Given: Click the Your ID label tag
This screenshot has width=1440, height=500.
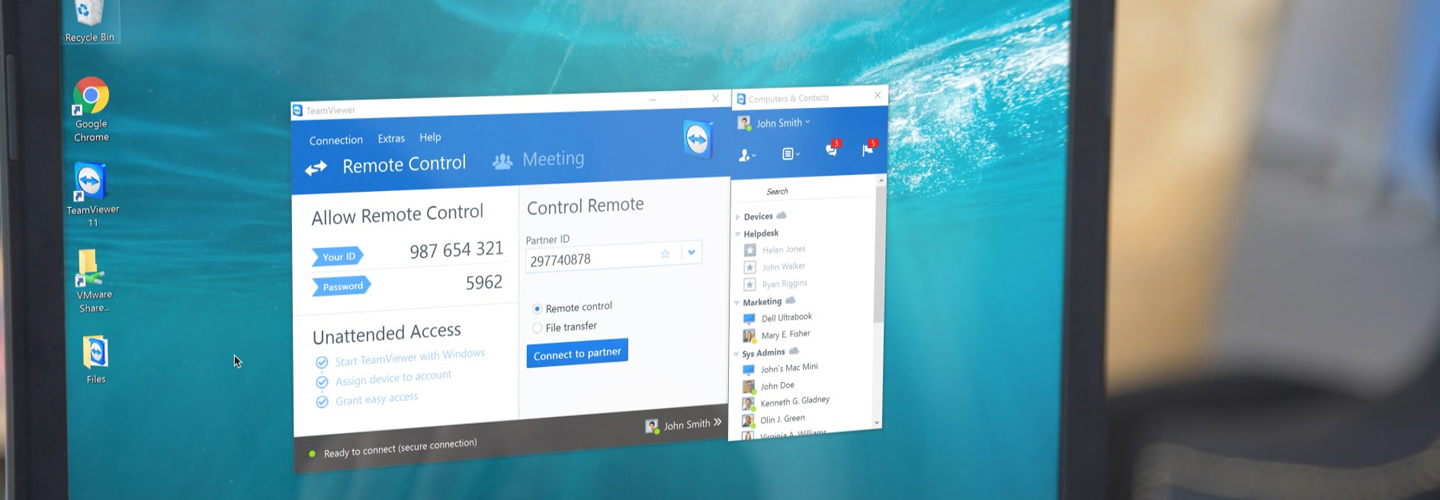Looking at the screenshot, I should coord(338,256).
